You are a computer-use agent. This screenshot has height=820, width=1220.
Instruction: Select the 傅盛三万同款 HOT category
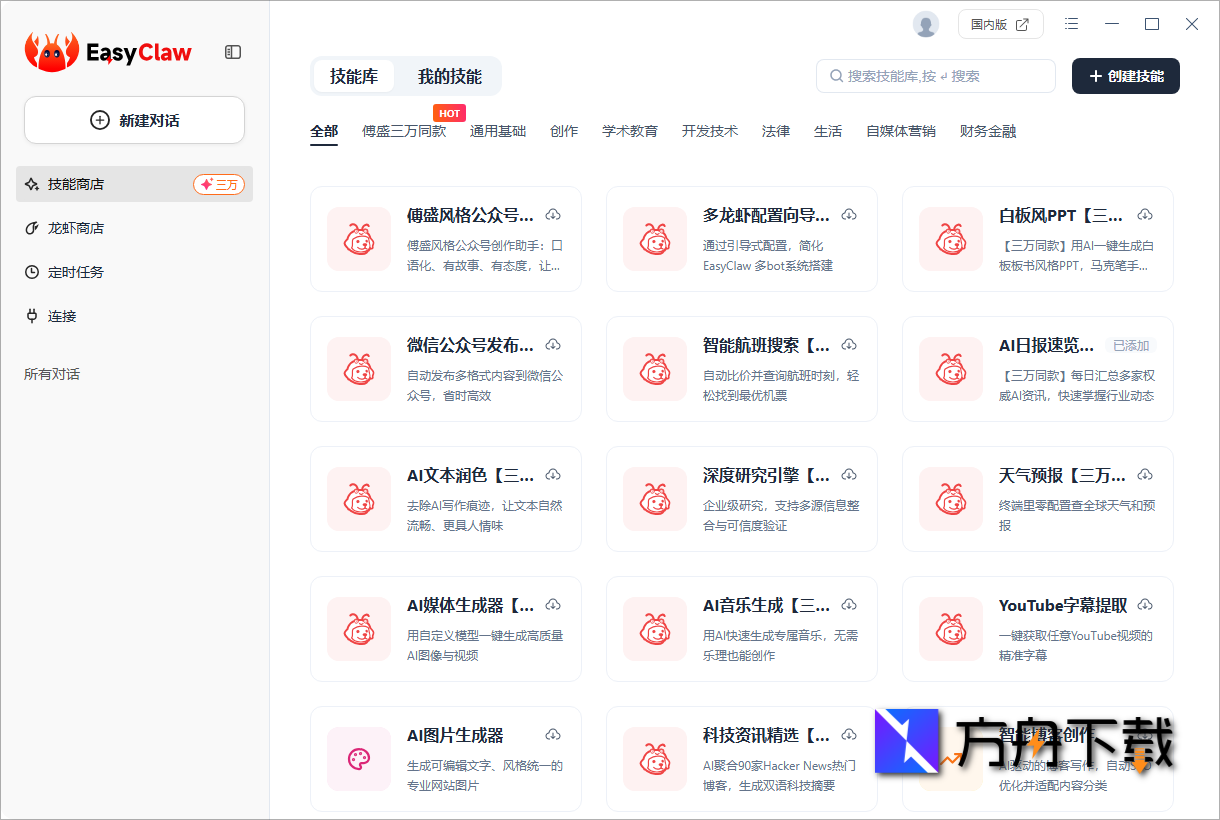(x=405, y=130)
